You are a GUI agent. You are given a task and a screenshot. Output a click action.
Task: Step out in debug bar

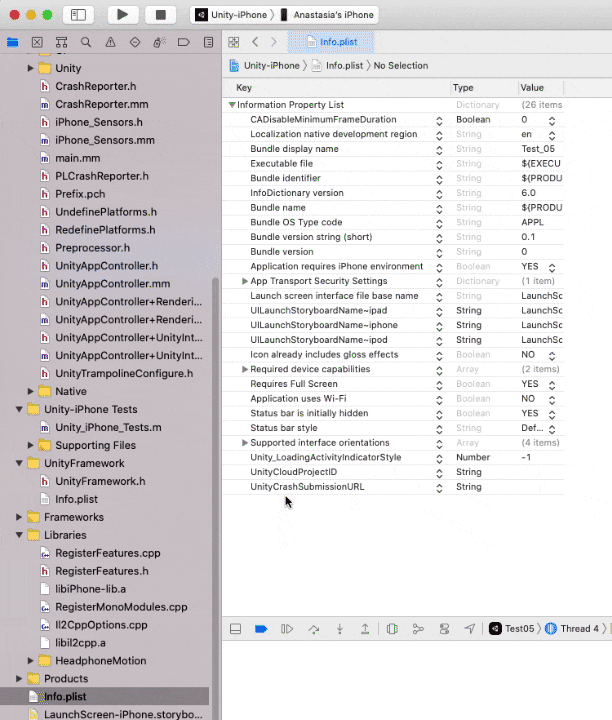[365, 629]
